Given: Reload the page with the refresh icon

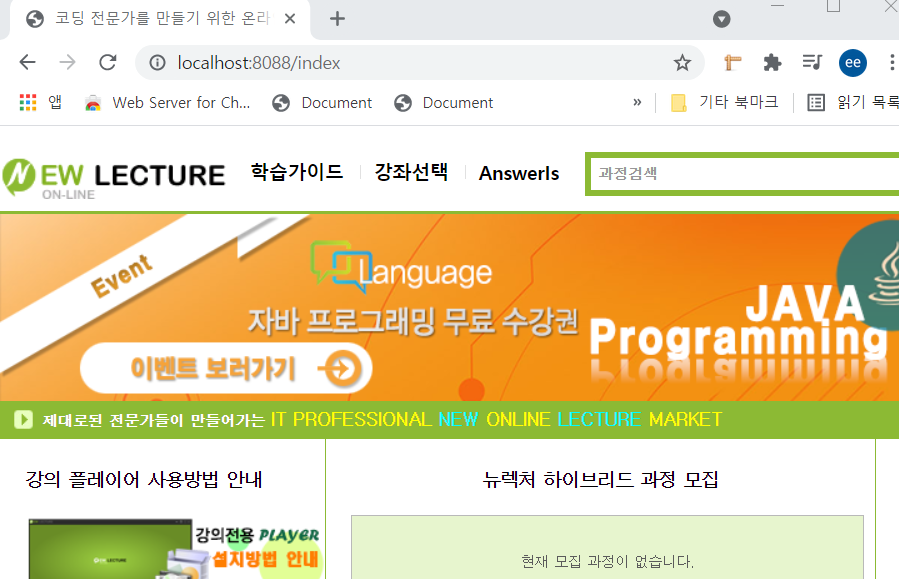Looking at the screenshot, I should [x=108, y=62].
